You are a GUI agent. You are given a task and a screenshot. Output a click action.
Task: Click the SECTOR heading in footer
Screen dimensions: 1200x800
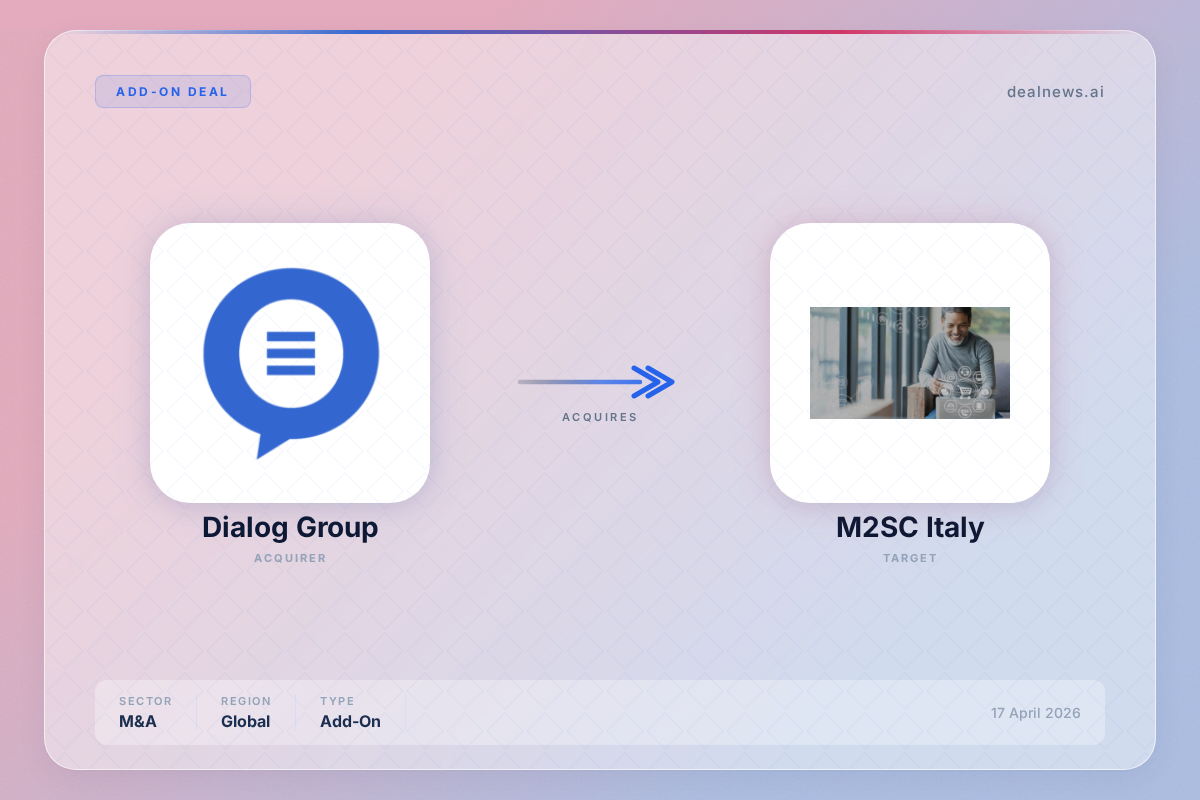[x=145, y=701]
